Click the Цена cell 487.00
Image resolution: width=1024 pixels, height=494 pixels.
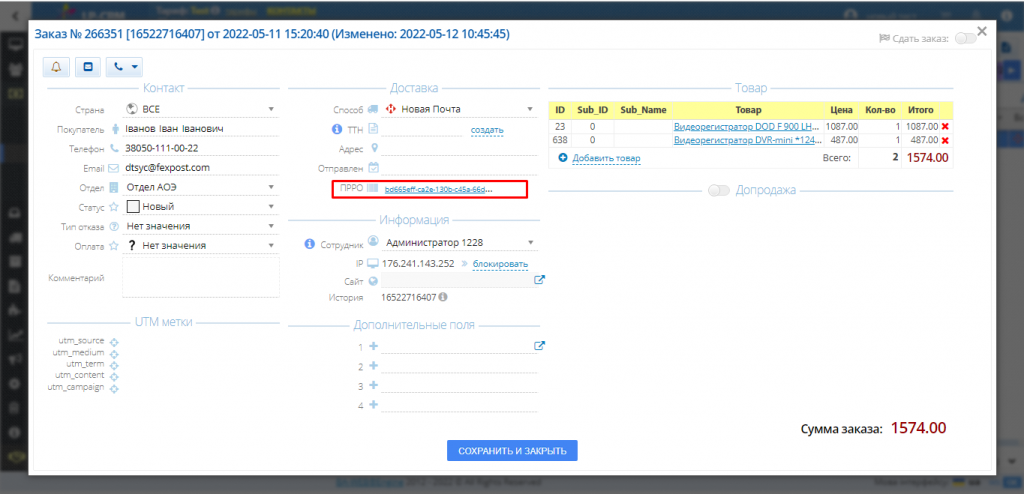(842, 140)
